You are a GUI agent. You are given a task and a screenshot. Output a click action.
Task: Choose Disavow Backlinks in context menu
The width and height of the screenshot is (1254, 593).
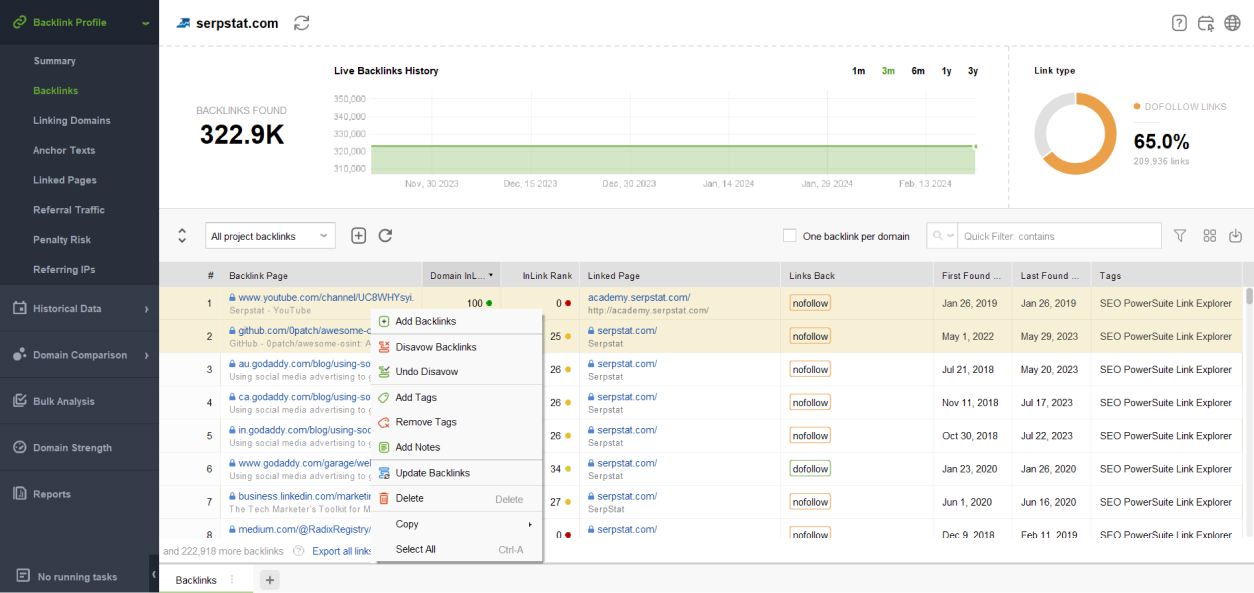[x=457, y=347]
